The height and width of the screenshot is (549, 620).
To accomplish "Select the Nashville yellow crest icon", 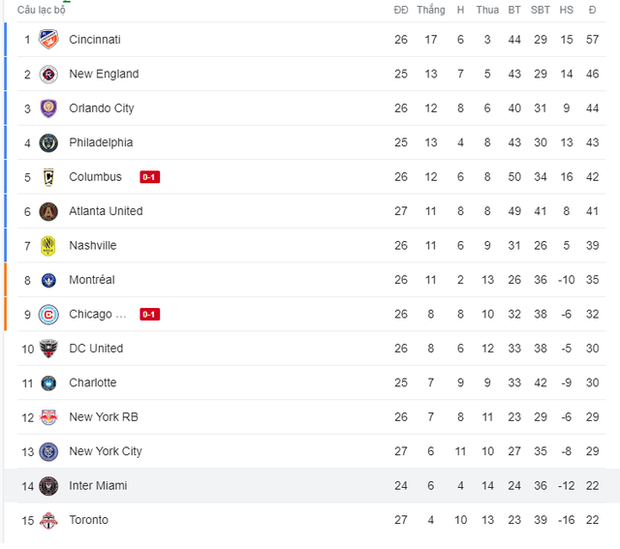I will coord(48,246).
